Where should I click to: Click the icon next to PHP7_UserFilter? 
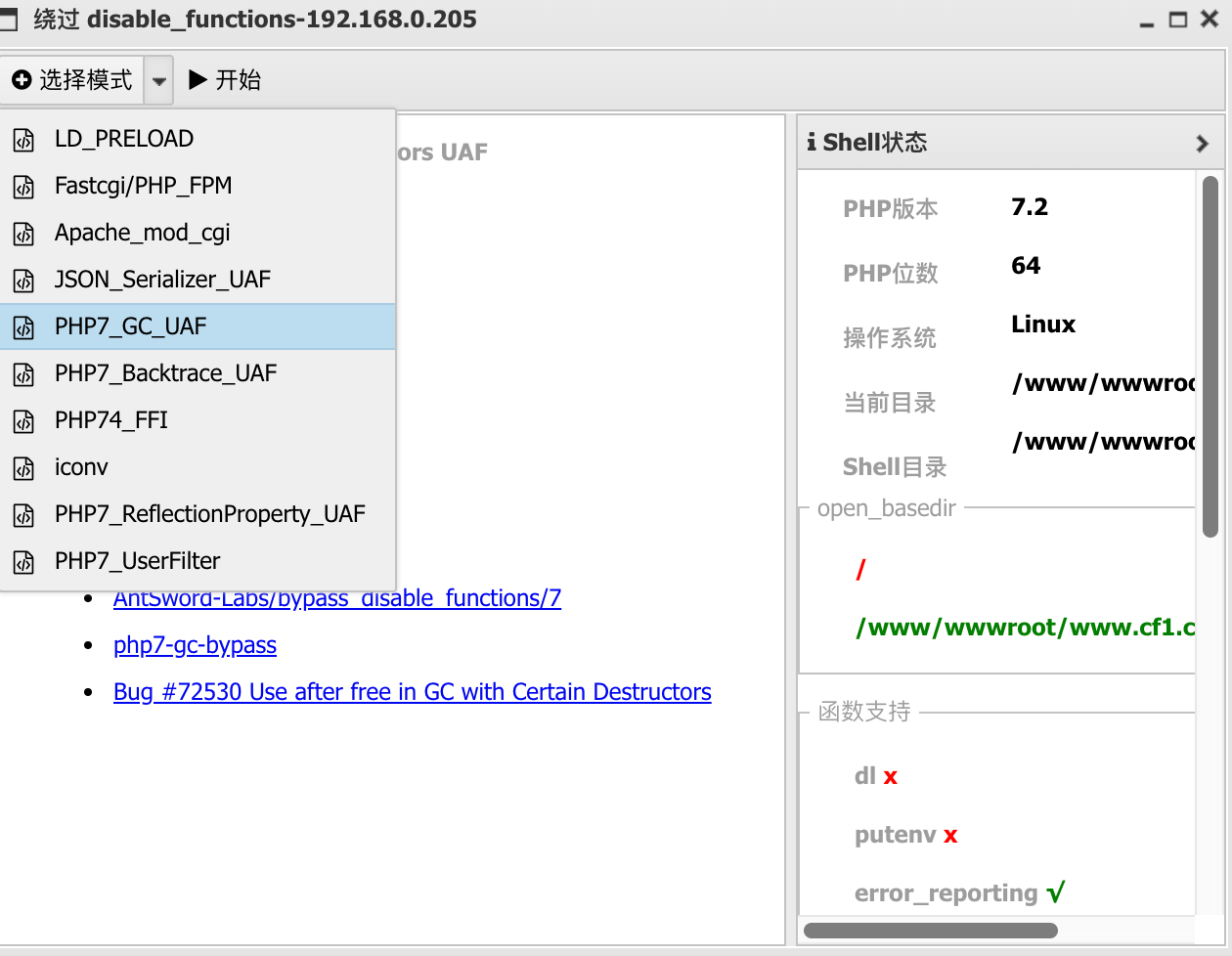[x=23, y=562]
